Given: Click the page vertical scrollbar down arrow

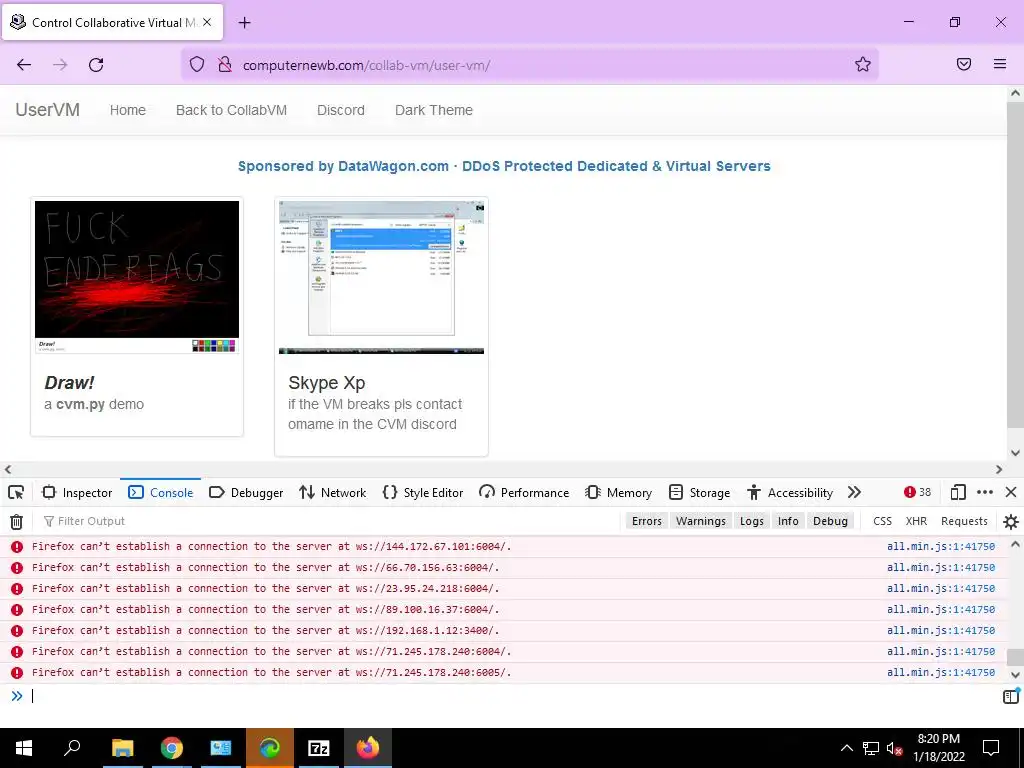Looking at the screenshot, I should click(x=1015, y=453).
